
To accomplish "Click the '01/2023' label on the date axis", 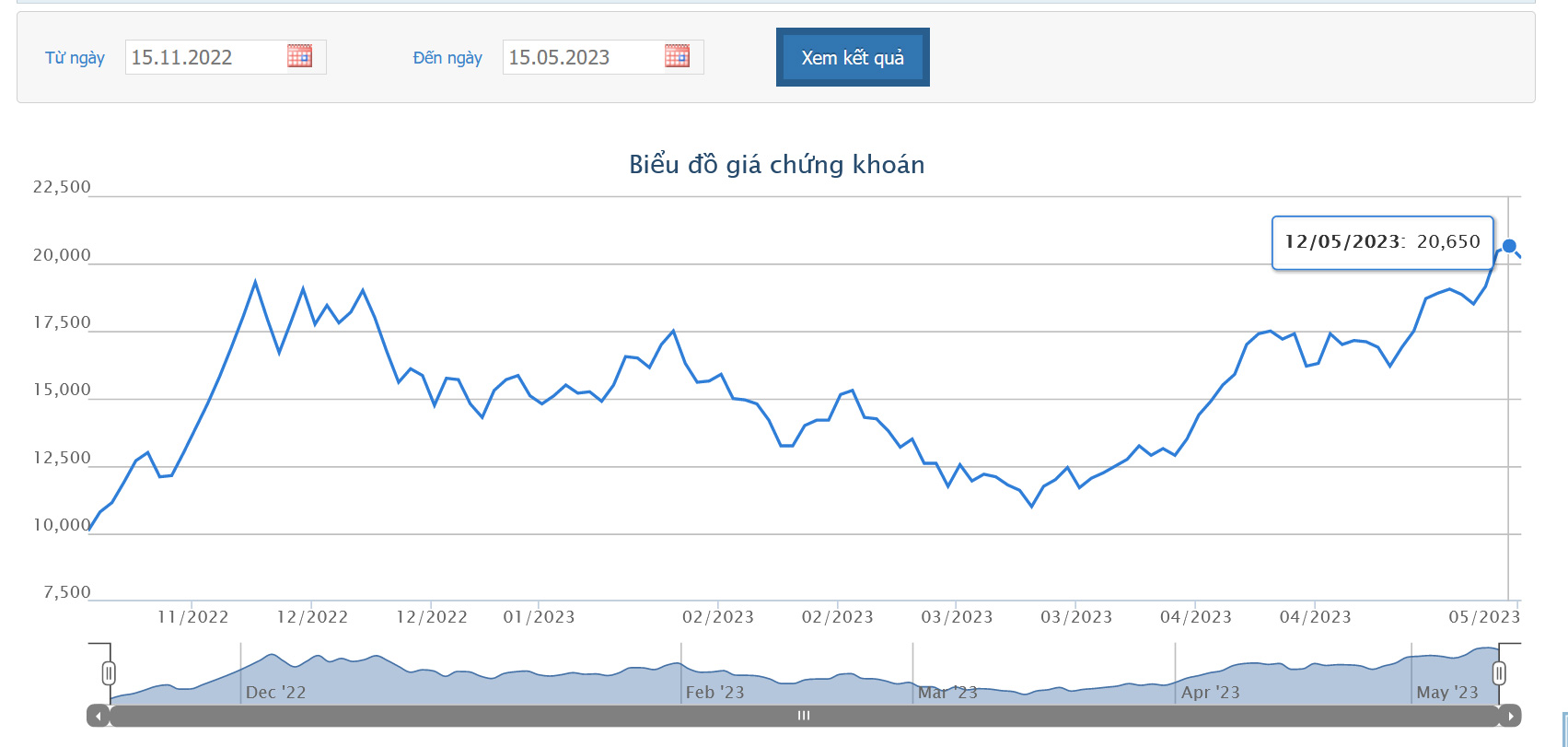I will point(539,617).
